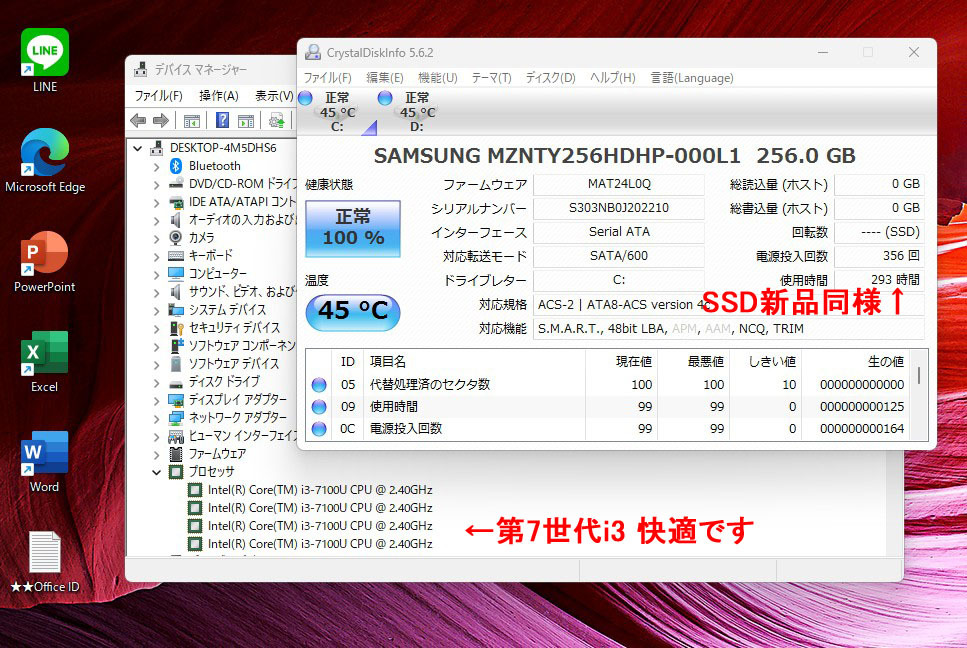Image resolution: width=967 pixels, height=648 pixels.
Task: Click the raw value 000000000125
Action: click(x=862, y=407)
